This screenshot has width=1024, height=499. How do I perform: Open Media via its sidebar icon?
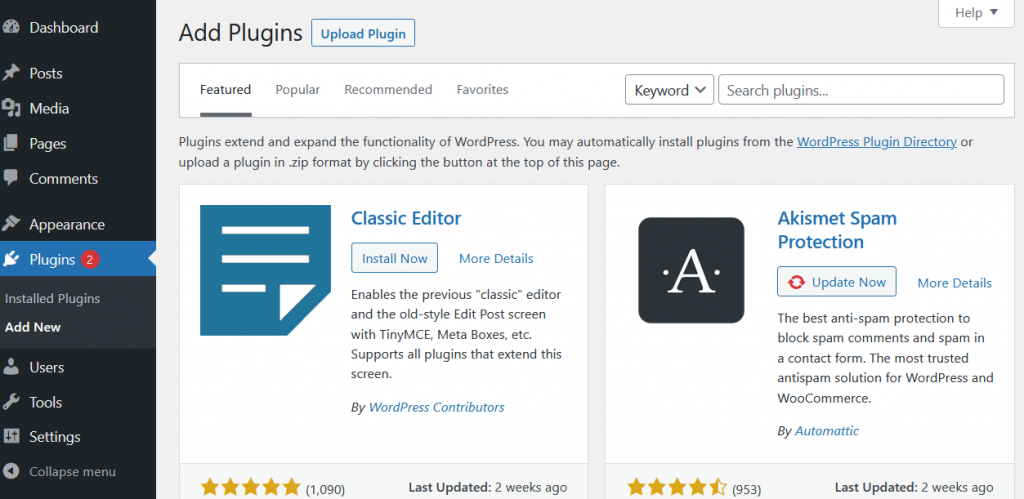11,108
